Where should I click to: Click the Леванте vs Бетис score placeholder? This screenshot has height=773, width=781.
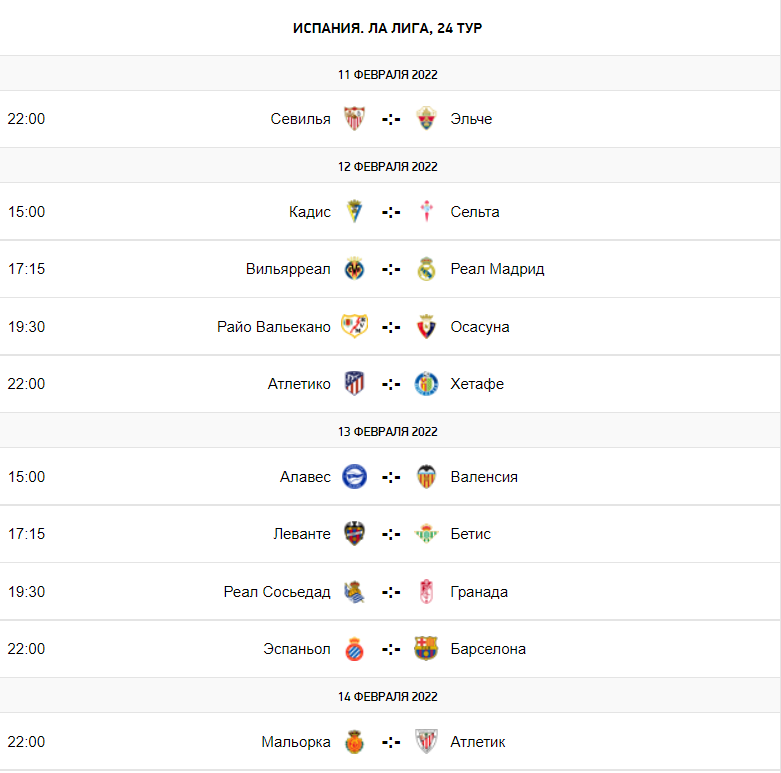click(391, 534)
